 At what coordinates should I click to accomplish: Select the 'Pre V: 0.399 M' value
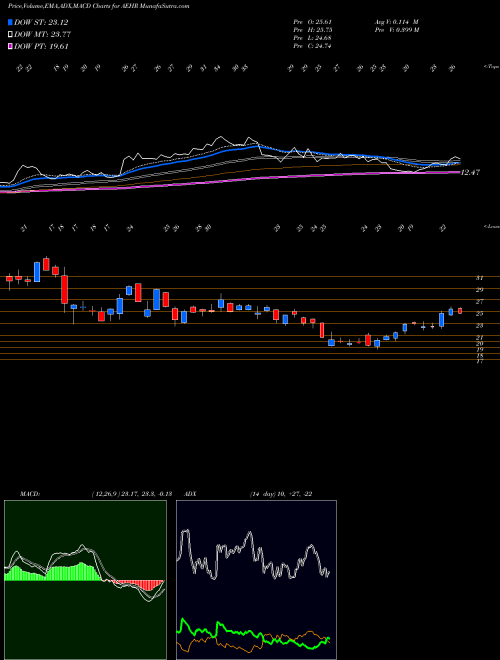(396, 30)
